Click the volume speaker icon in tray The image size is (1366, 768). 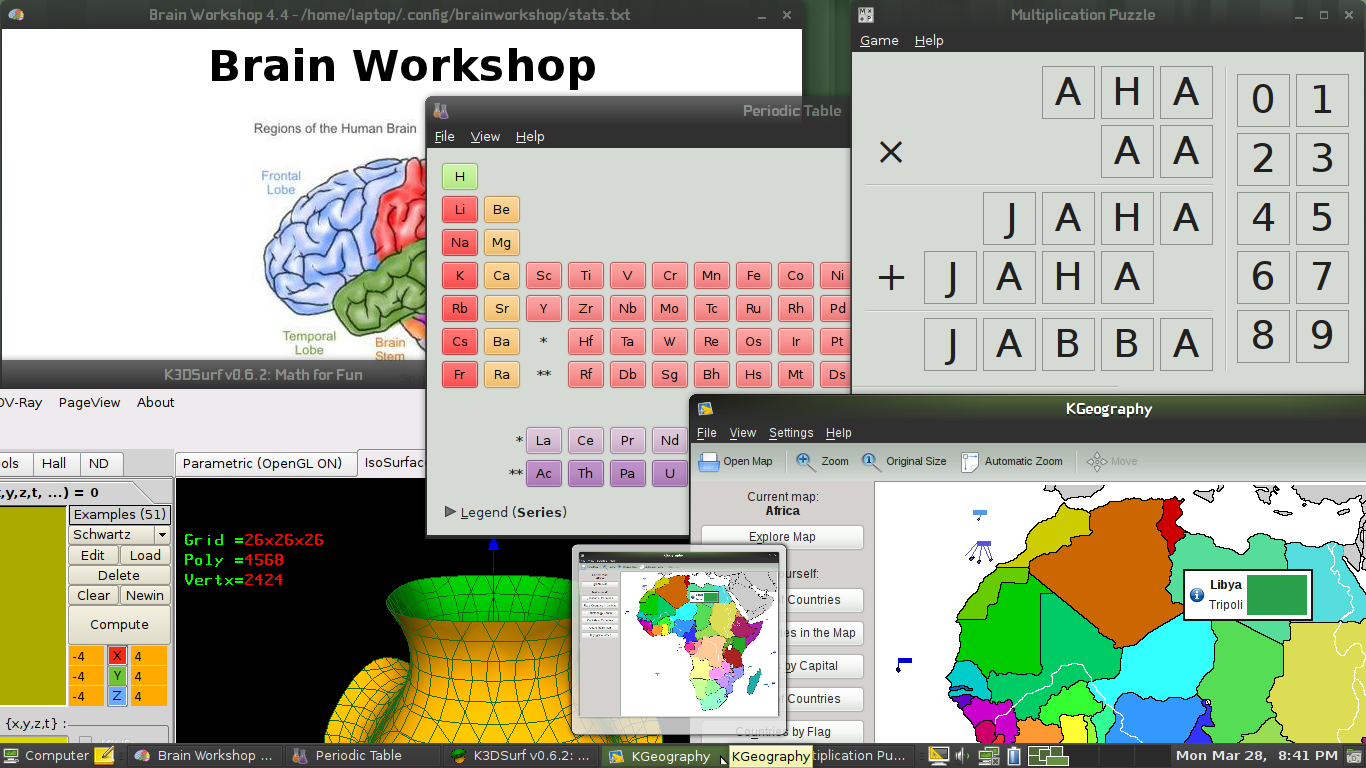pos(961,756)
